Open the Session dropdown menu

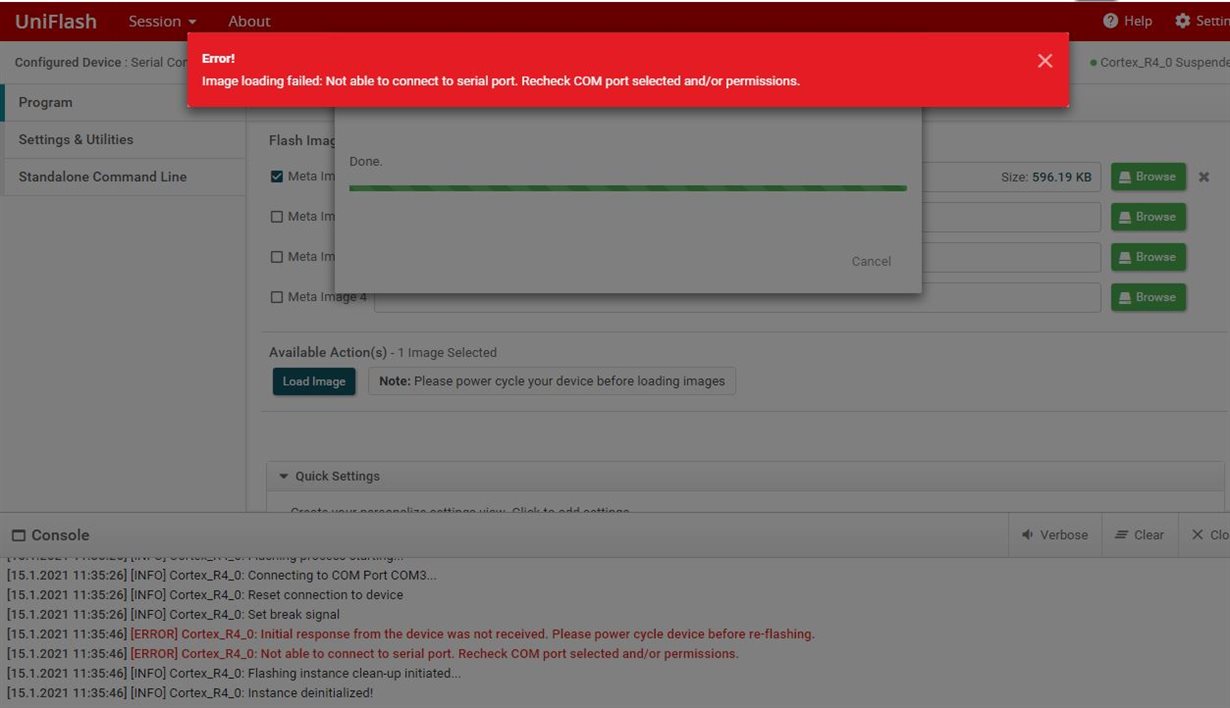162,21
